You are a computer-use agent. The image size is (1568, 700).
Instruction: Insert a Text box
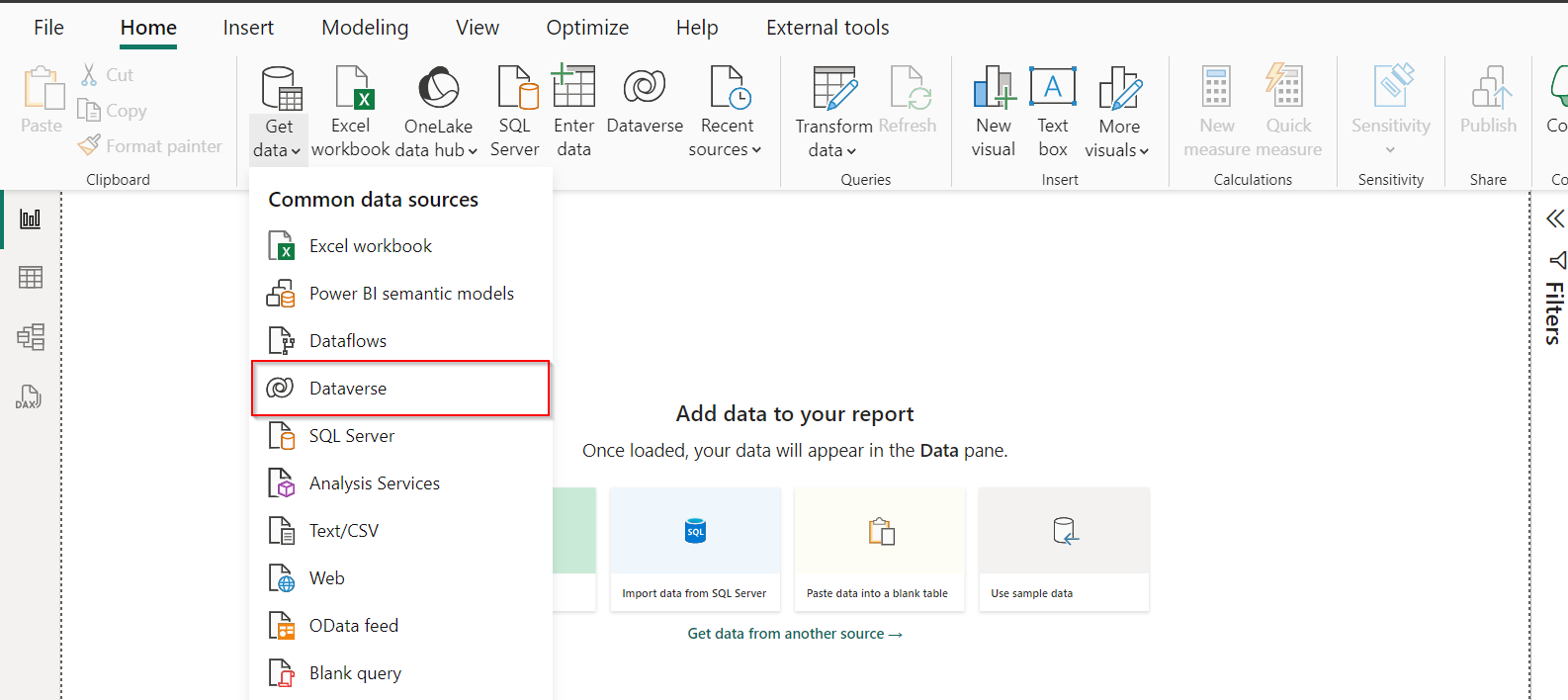point(1052,111)
